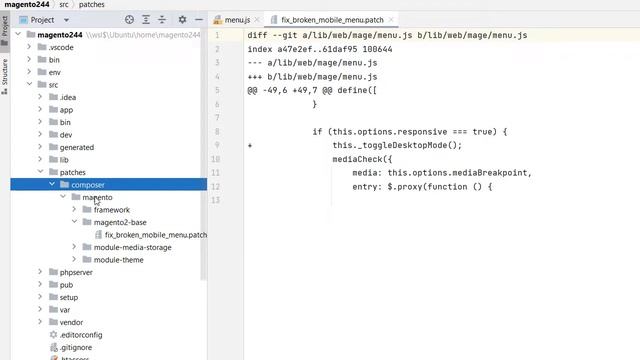The height and width of the screenshot is (360, 640).
Task: Collapse the magento folder under composer
Action: [x=63, y=197]
